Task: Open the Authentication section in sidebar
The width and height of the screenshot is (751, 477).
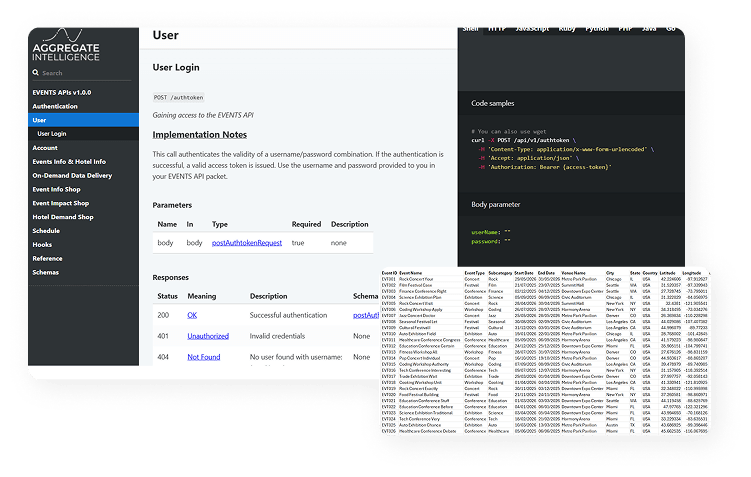Action: tap(55, 106)
